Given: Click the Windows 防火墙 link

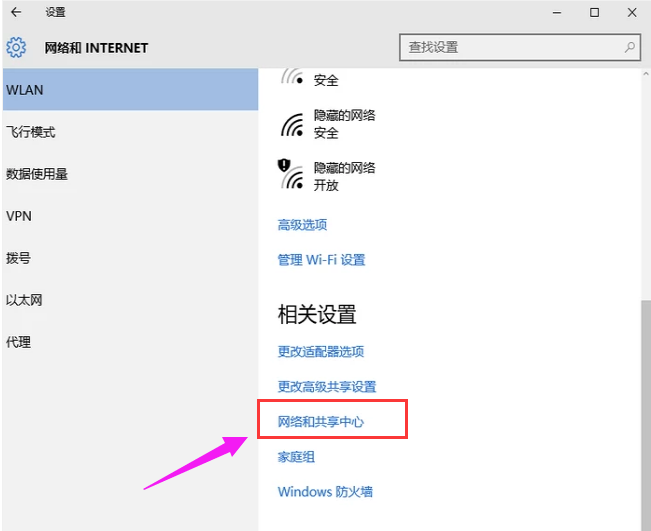Looking at the screenshot, I should coord(325,492).
